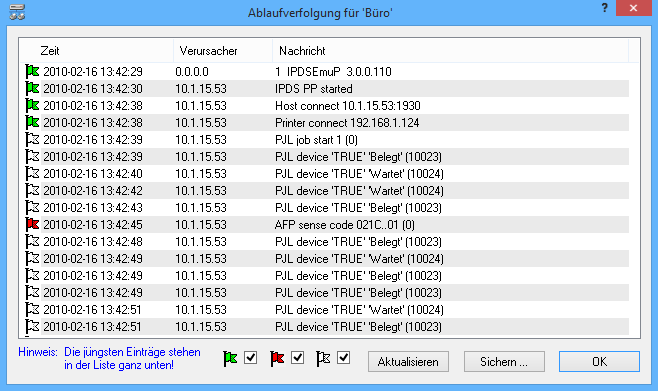Click white flag of PJL job start entry

click(32, 139)
